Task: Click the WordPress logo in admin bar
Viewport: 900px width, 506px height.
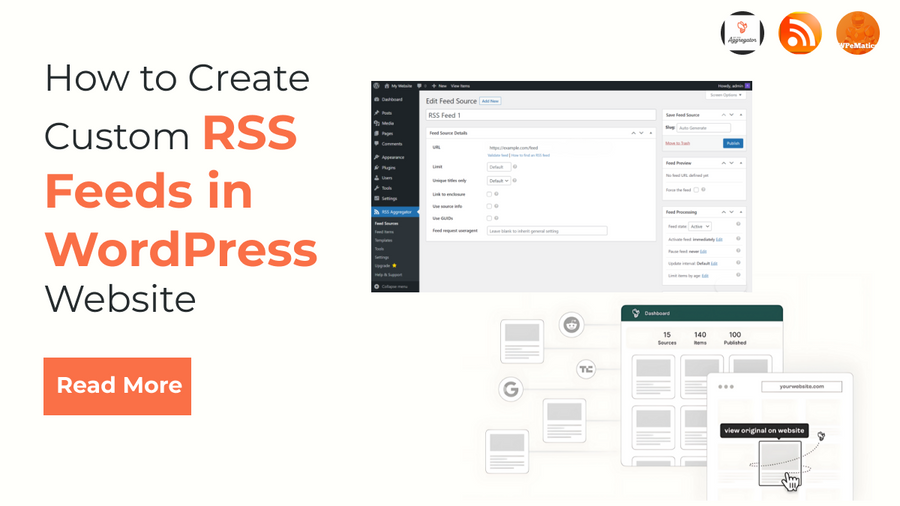Action: [x=377, y=87]
